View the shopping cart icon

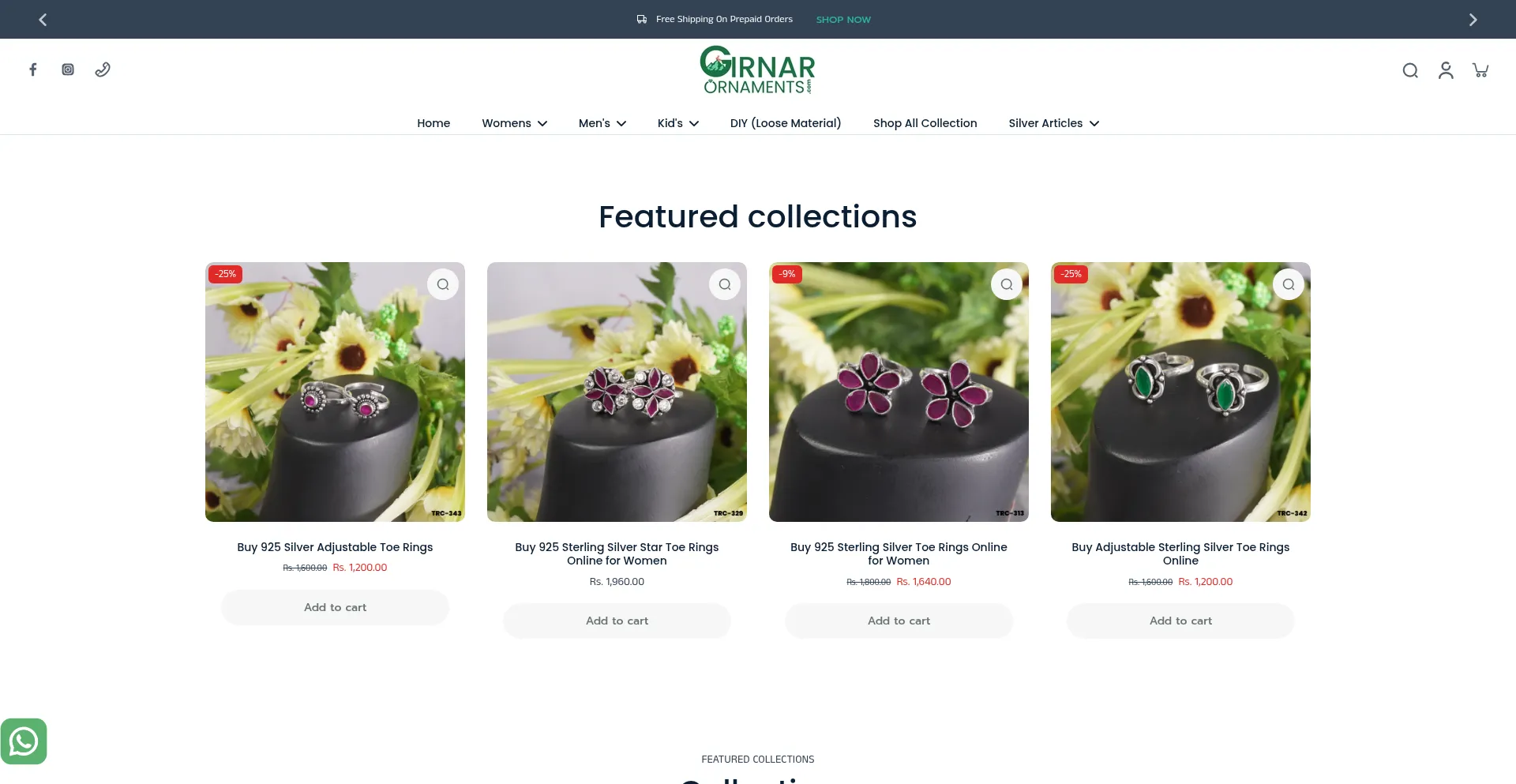pyautogui.click(x=1480, y=70)
